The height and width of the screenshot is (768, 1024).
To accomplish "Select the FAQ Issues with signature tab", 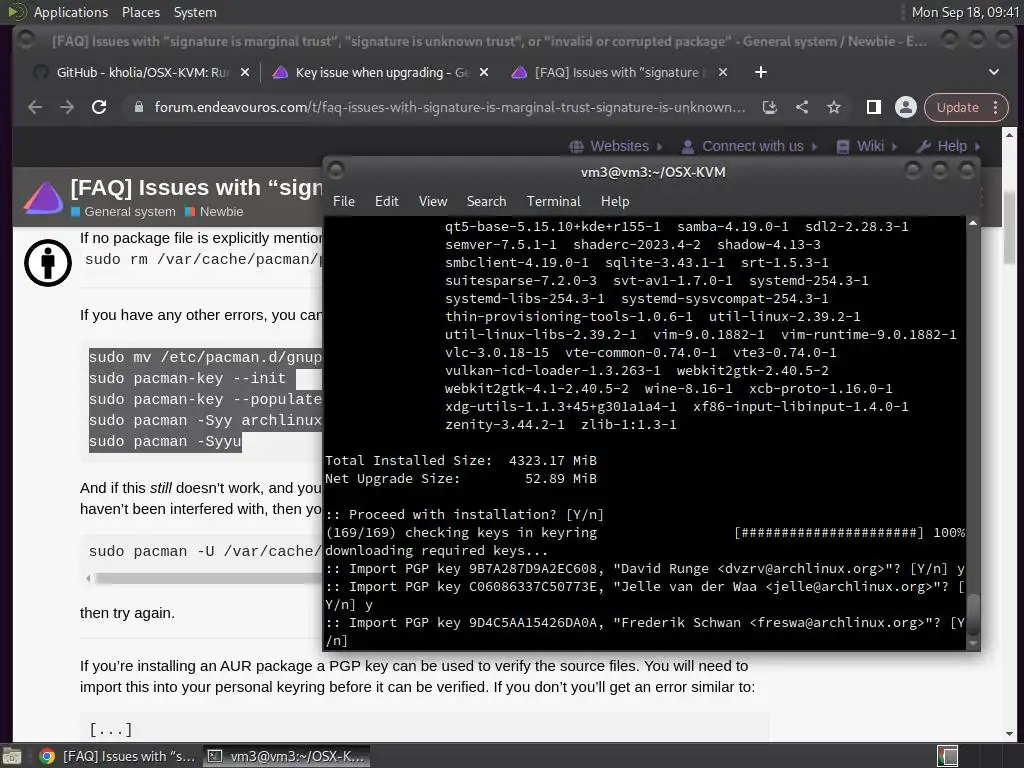I will pyautogui.click(x=620, y=72).
